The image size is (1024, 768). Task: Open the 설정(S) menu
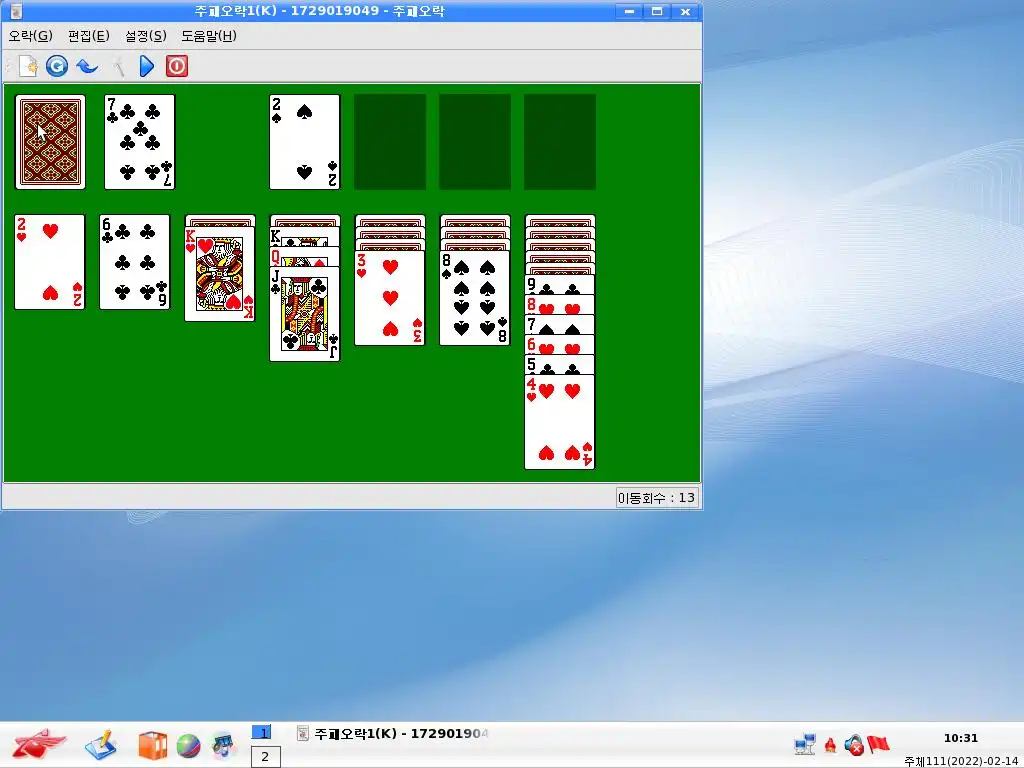click(x=146, y=36)
